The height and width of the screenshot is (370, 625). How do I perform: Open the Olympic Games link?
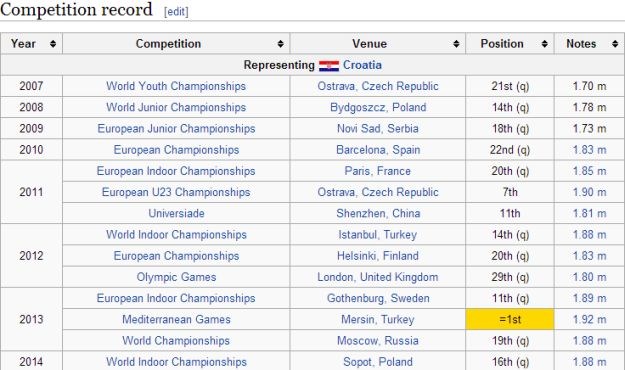click(176, 277)
